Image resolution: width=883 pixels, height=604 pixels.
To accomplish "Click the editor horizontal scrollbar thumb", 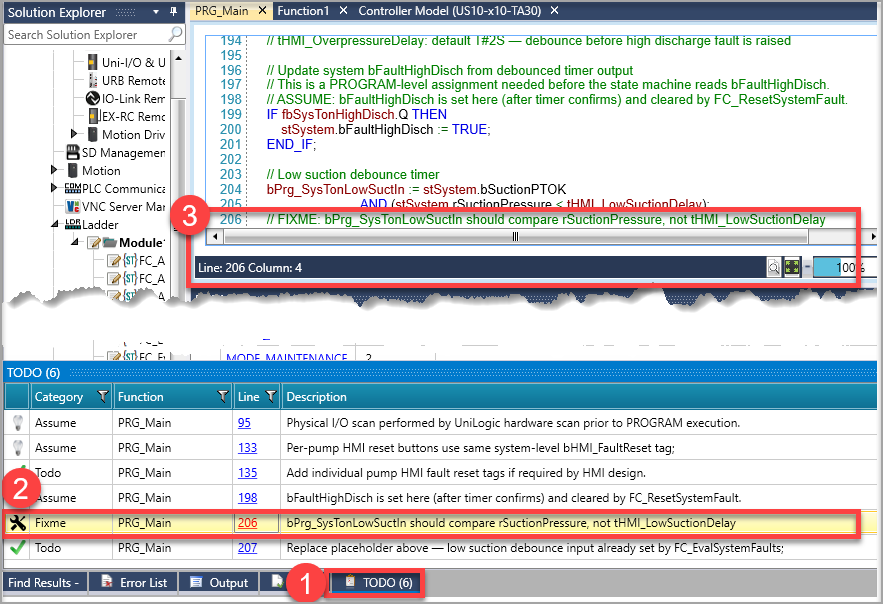I will [x=516, y=237].
